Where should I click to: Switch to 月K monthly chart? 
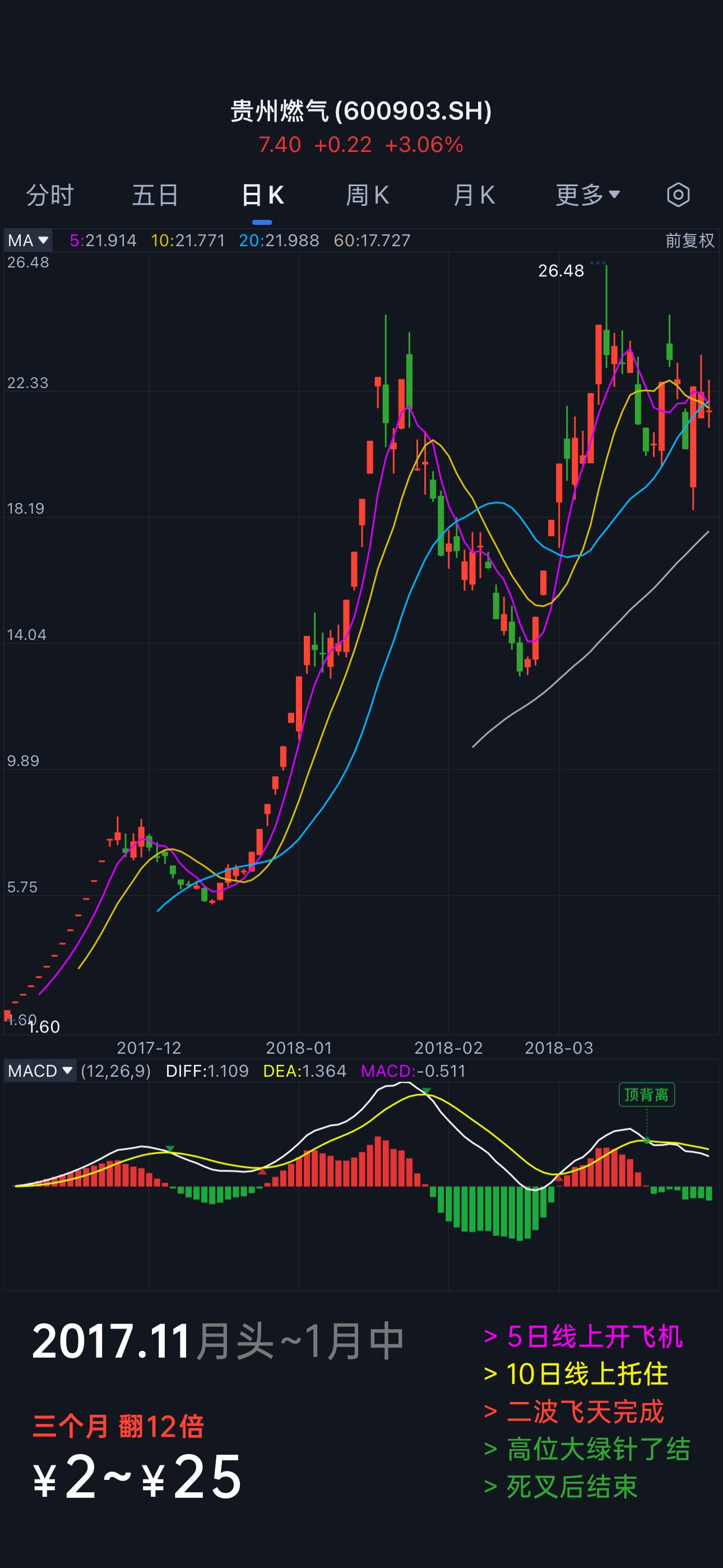(474, 195)
